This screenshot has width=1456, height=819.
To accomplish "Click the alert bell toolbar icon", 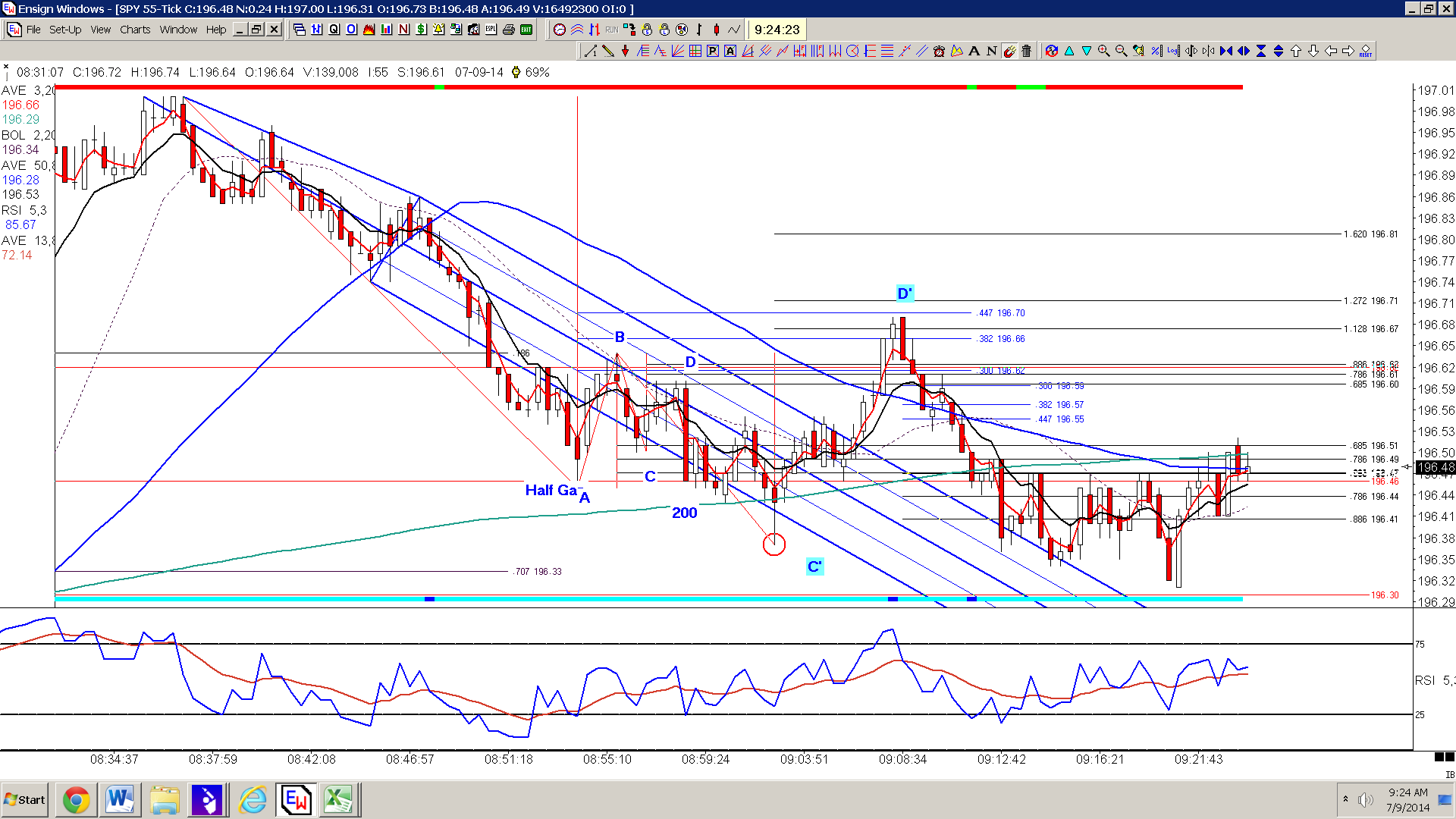I will pyautogui.click(x=439, y=30).
